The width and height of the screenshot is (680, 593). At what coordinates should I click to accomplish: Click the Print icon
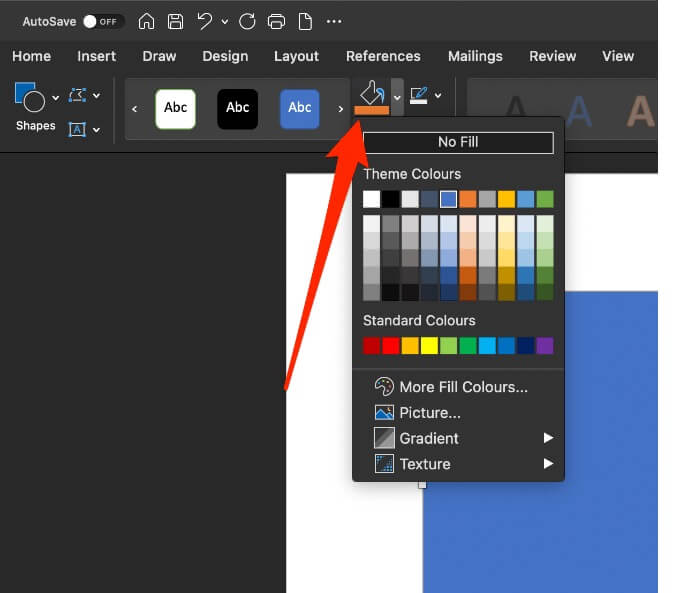(277, 21)
